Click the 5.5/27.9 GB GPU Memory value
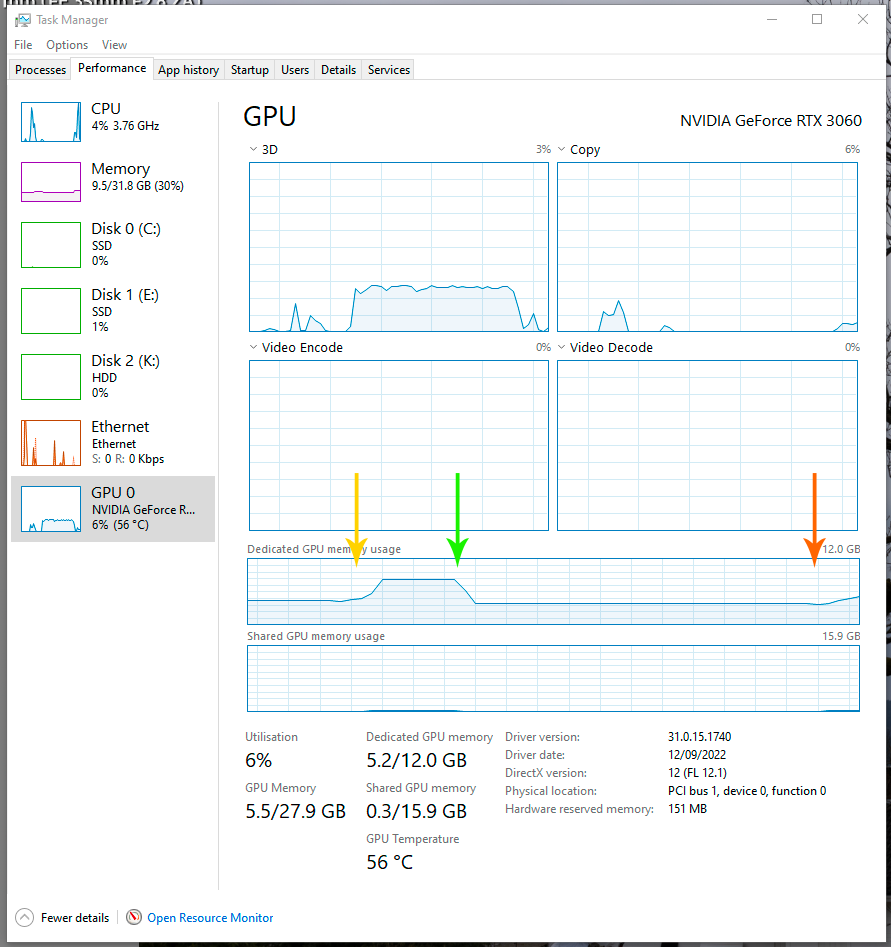This screenshot has height=947, width=891. click(295, 811)
